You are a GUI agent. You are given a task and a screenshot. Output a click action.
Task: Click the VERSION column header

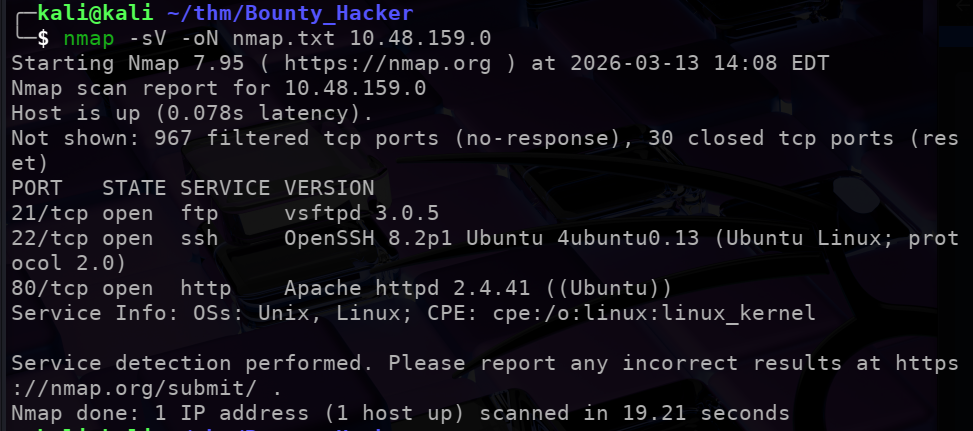(x=329, y=187)
